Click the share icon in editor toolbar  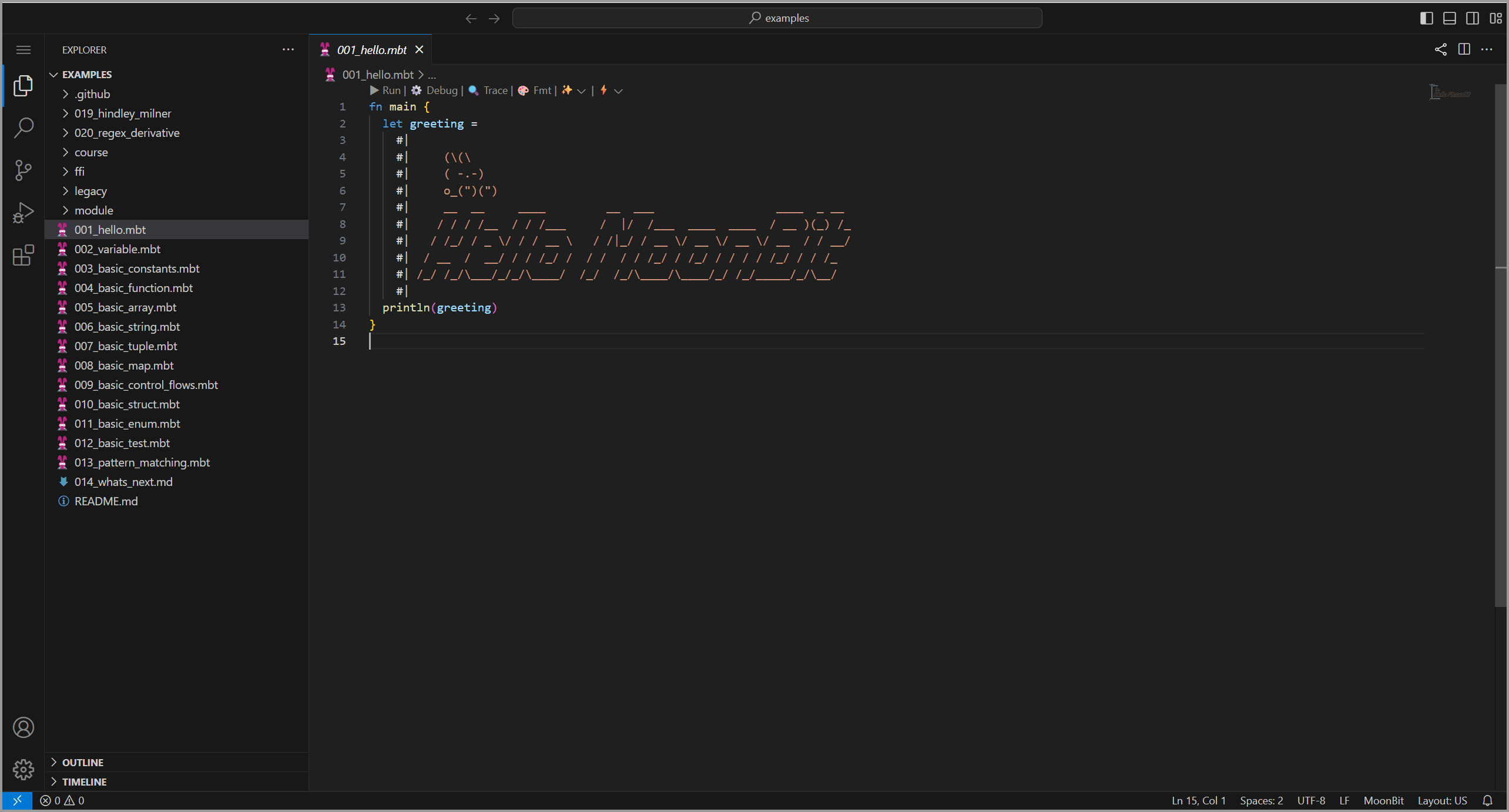1441,50
